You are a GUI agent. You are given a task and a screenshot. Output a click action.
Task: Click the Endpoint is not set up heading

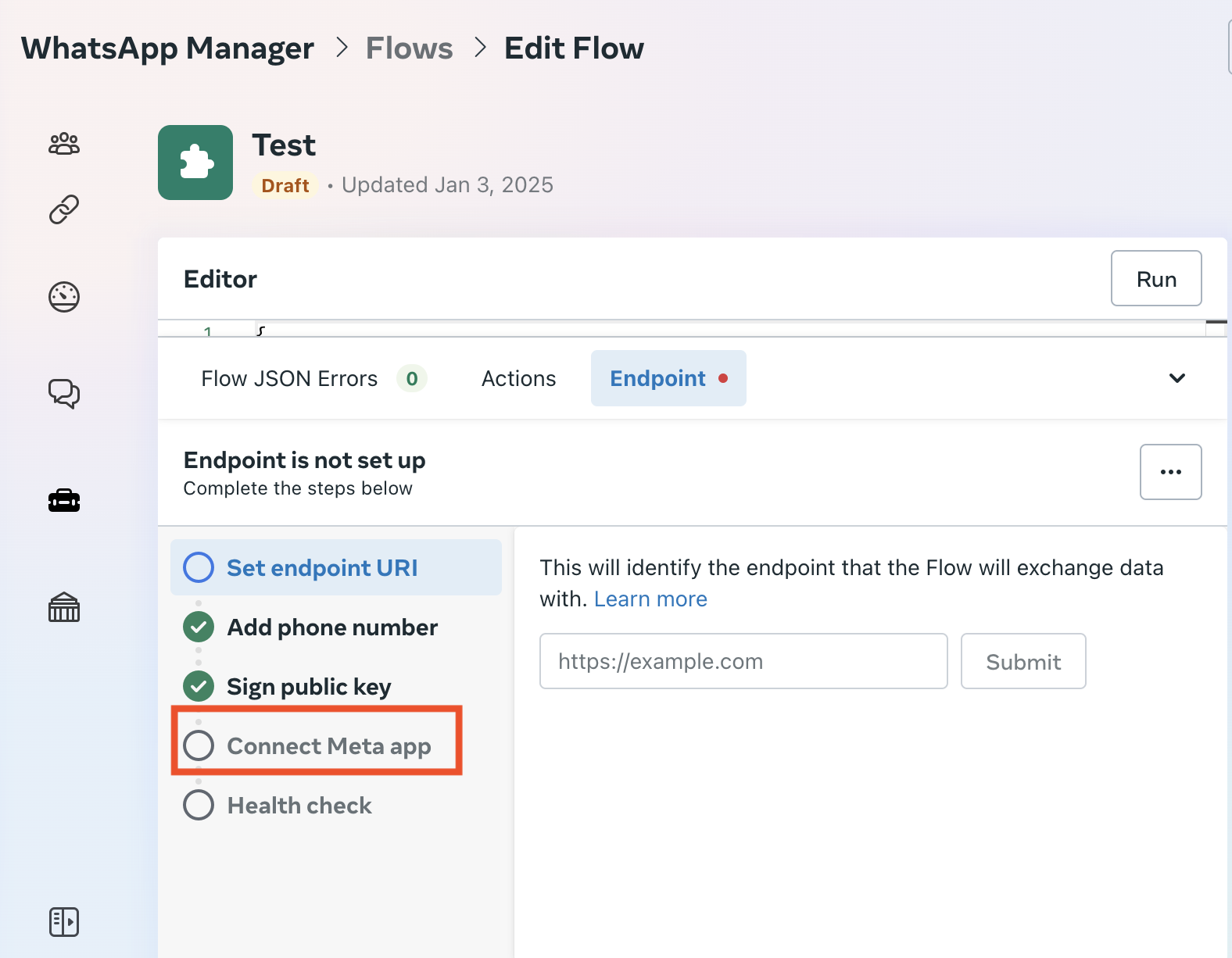[304, 460]
